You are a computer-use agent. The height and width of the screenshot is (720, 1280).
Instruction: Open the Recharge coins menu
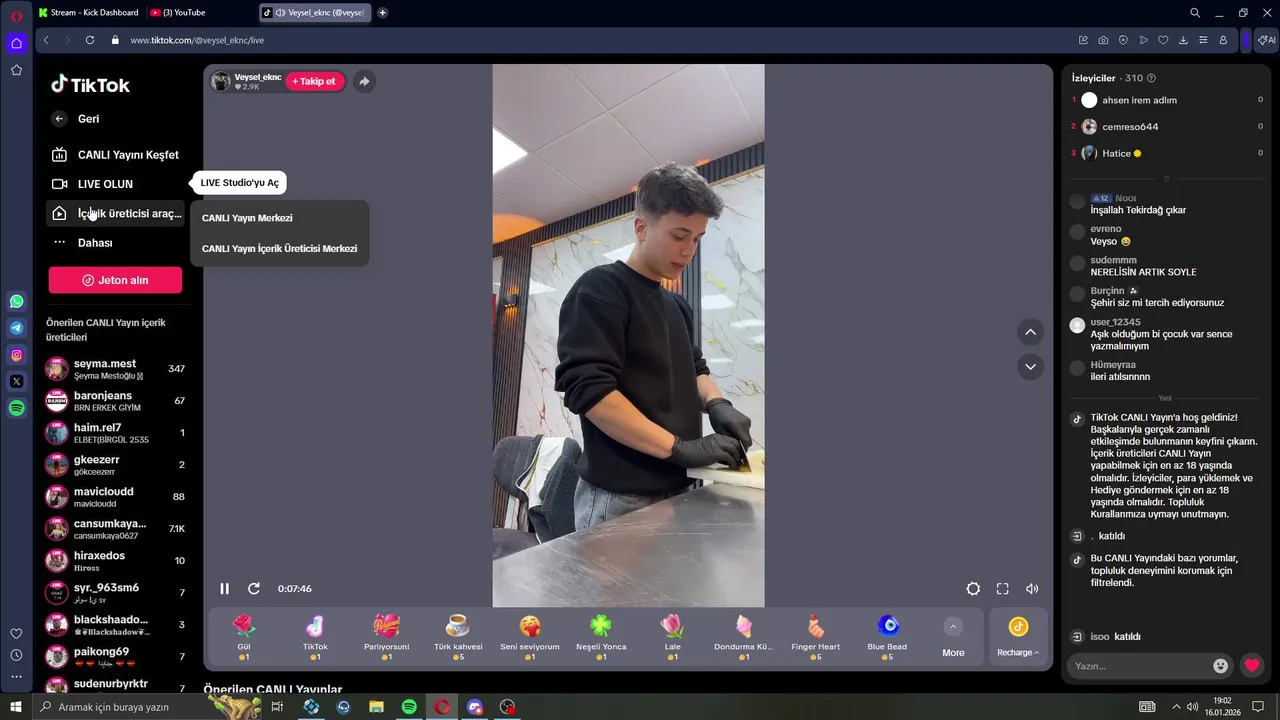[x=1018, y=637]
